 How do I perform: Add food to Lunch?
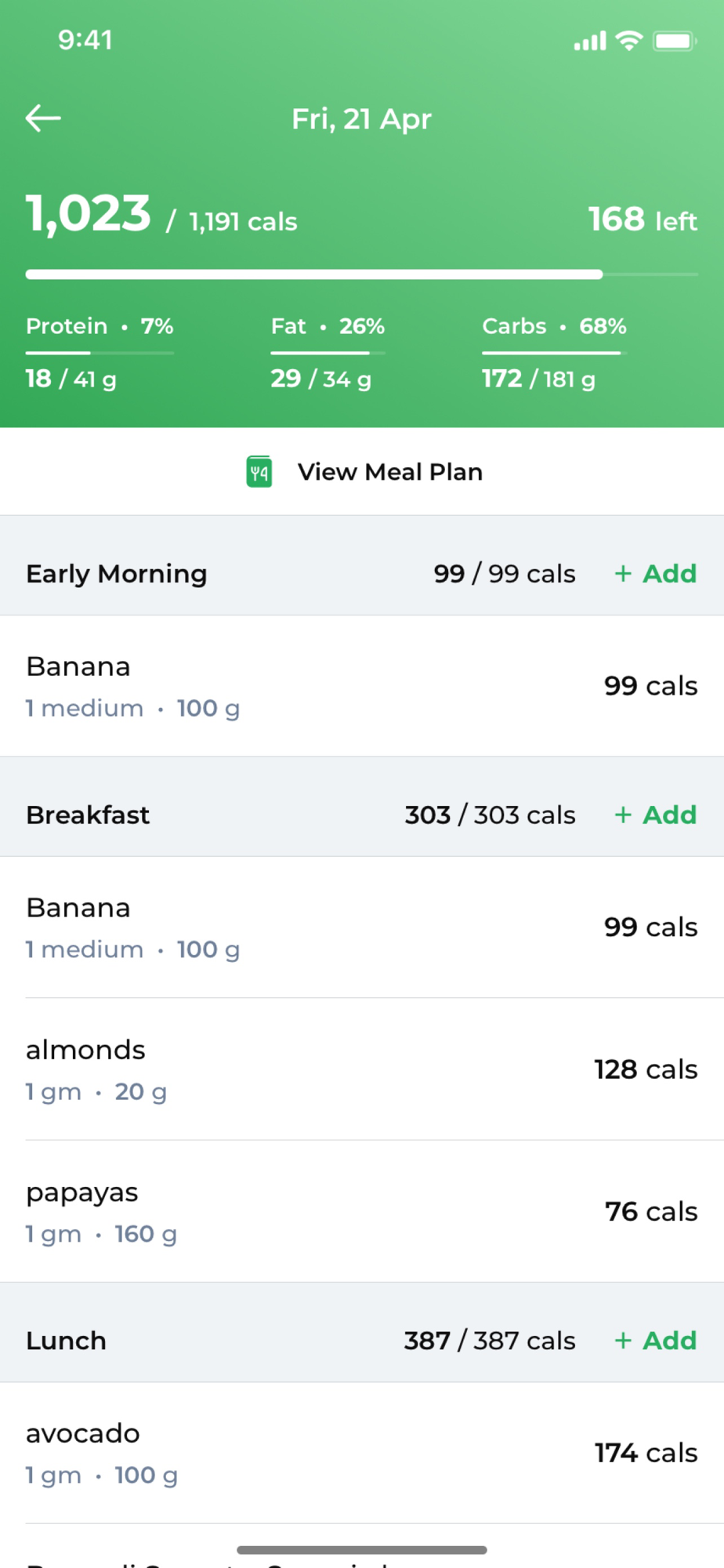click(656, 1341)
